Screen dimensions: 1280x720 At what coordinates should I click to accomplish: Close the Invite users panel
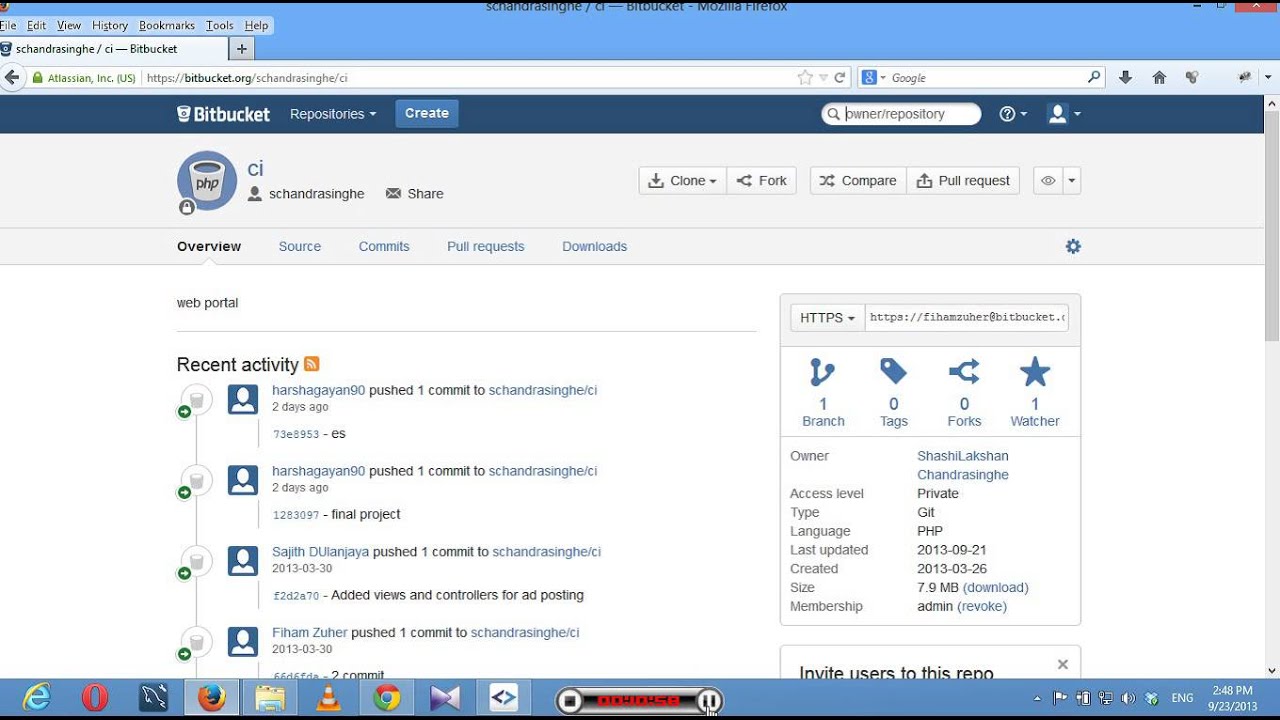[x=1063, y=664]
